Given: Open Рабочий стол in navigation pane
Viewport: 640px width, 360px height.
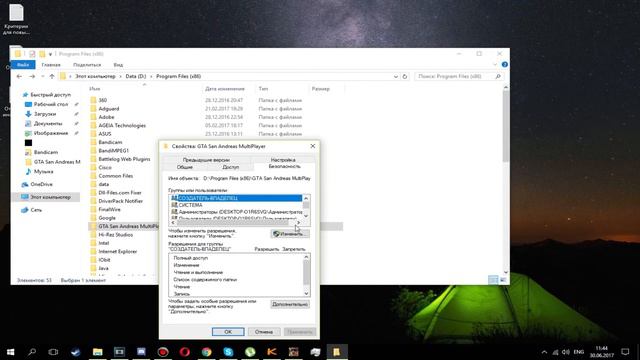Looking at the screenshot, I should (x=51, y=104).
